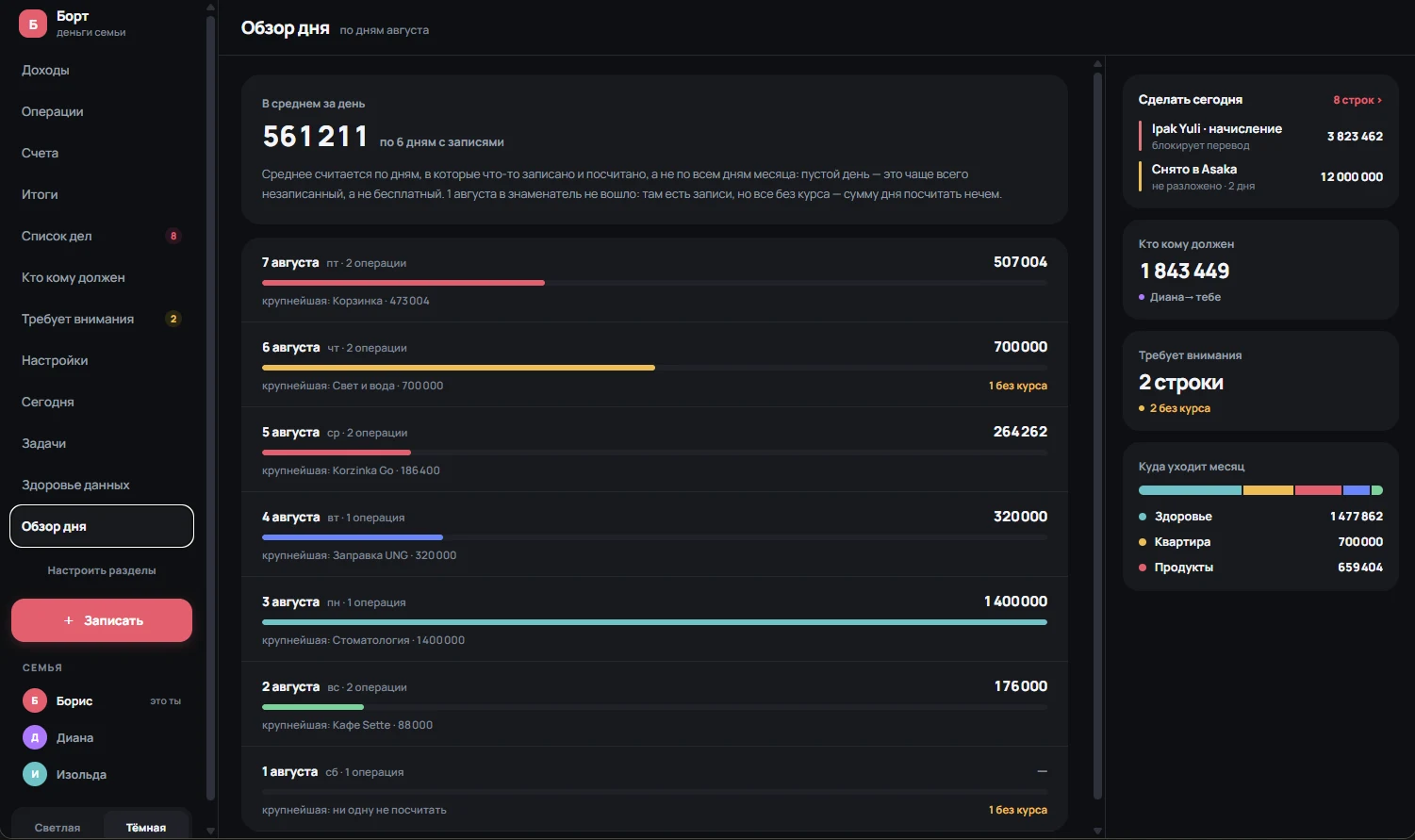Click Диана's avatar in family list
1415x840 pixels.
[x=35, y=737]
